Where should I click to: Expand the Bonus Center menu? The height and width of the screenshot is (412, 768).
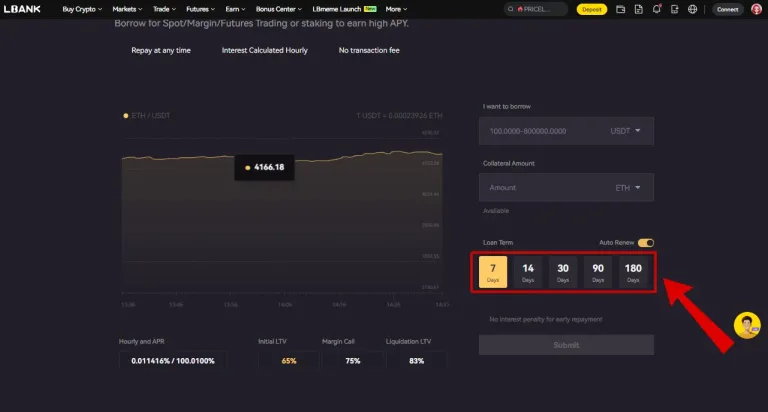tap(279, 9)
